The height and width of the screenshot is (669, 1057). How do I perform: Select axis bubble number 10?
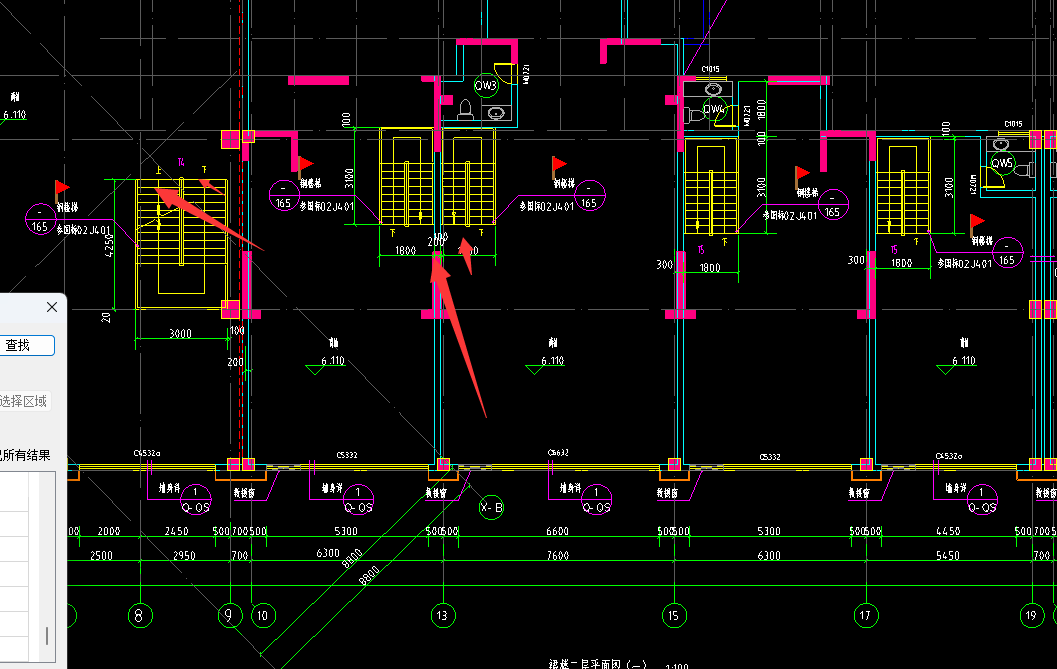point(263,615)
